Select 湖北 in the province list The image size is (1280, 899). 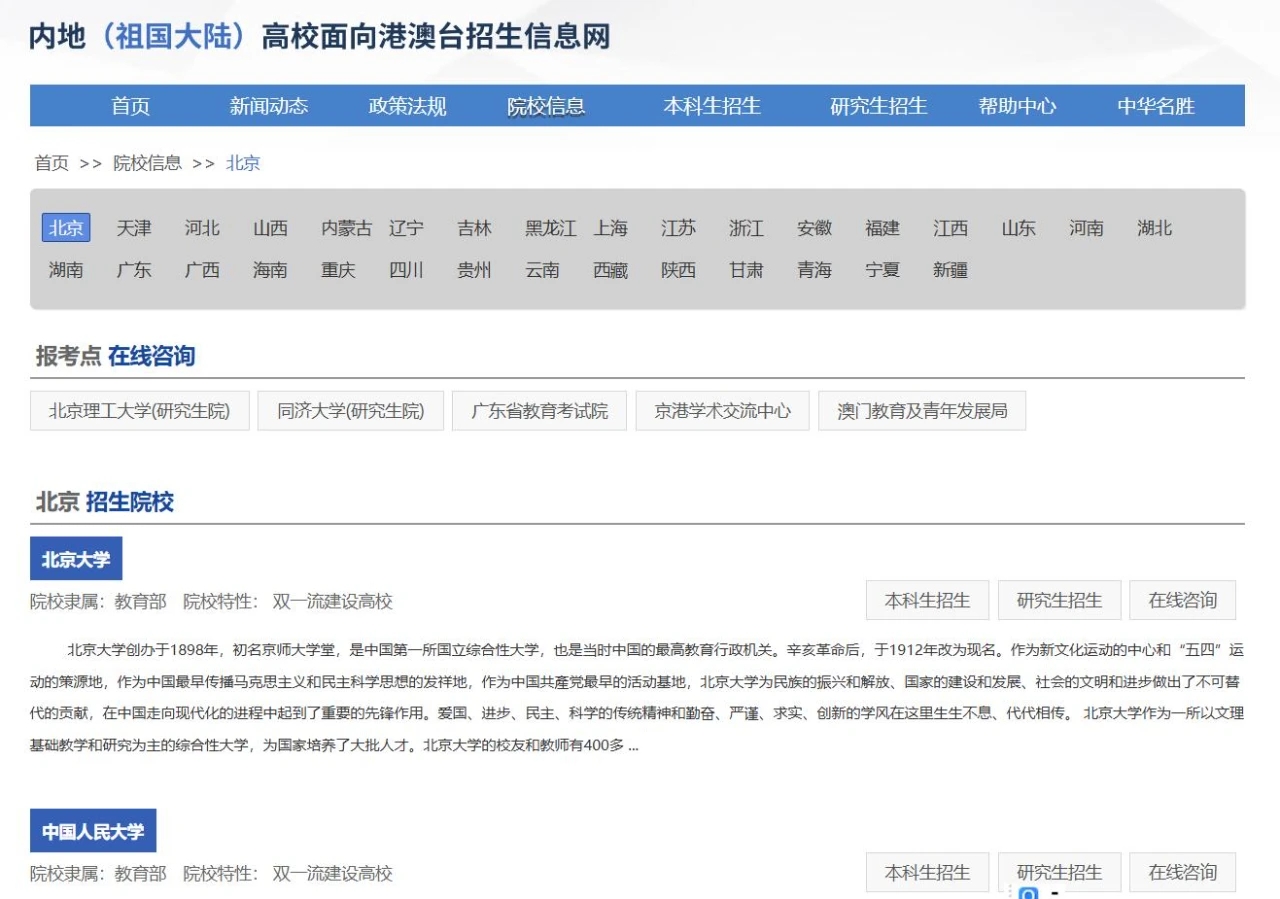1154,228
